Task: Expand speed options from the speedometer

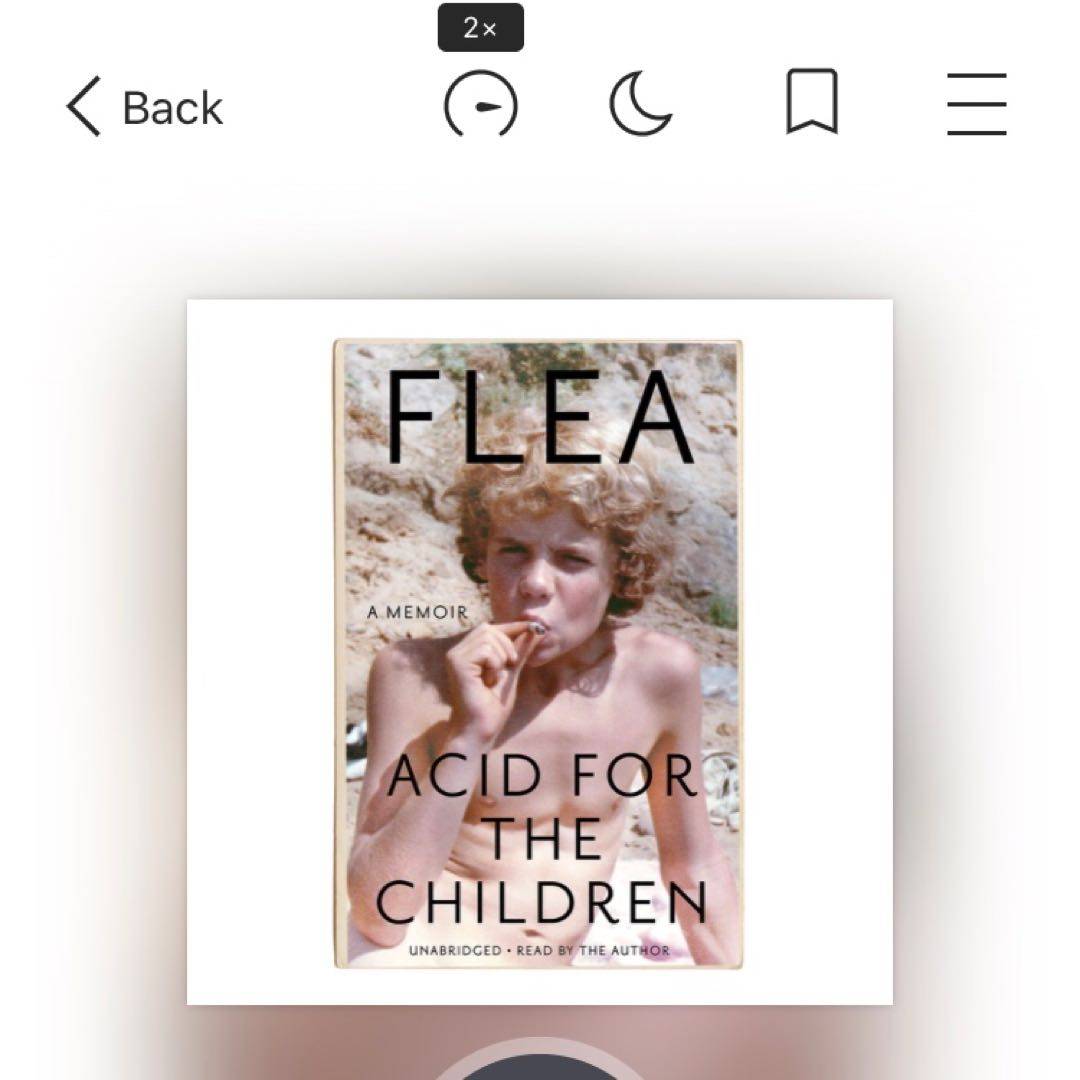Action: pyautogui.click(x=481, y=104)
